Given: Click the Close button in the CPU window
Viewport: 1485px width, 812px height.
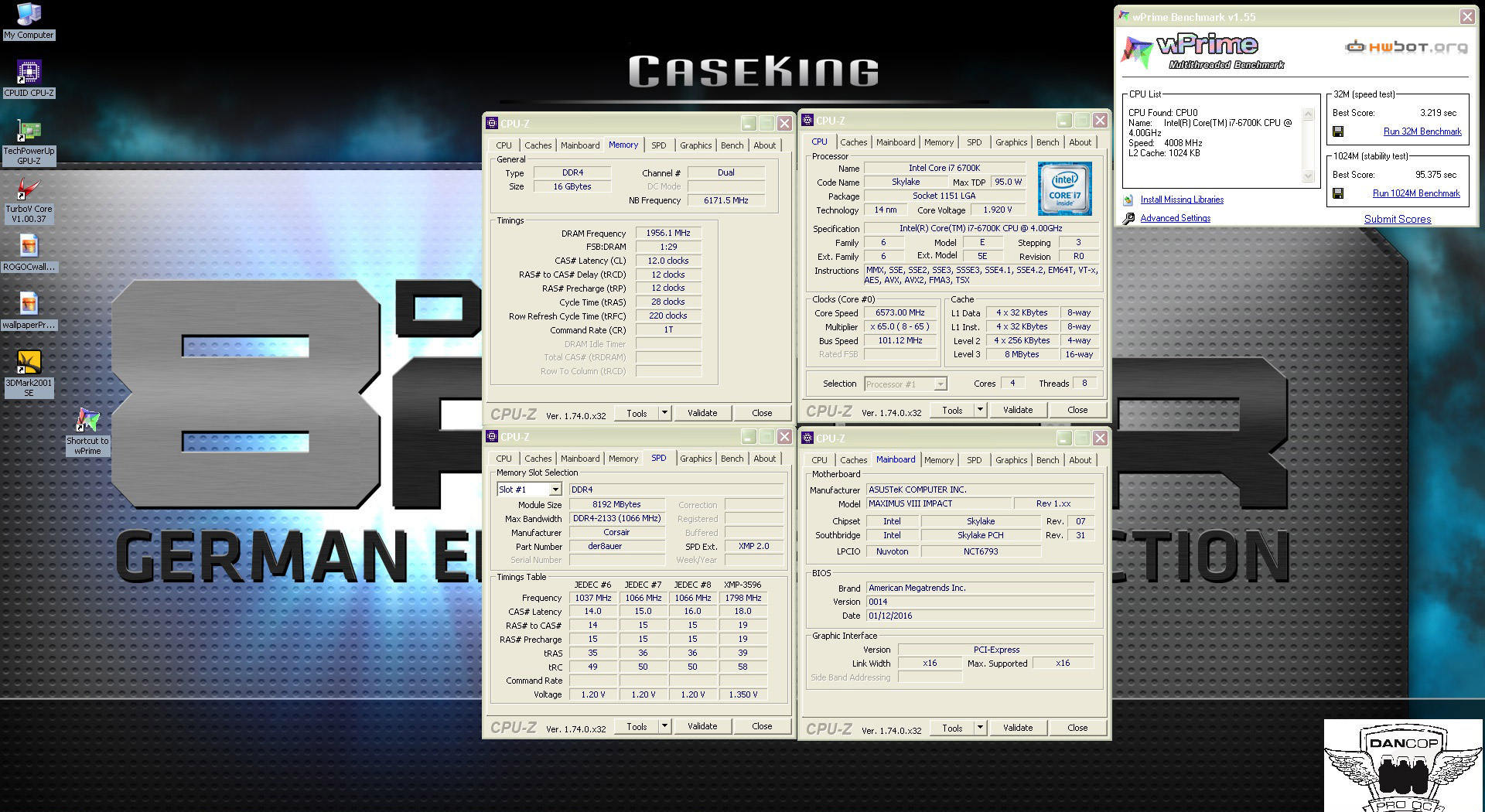Looking at the screenshot, I should 1077,410.
